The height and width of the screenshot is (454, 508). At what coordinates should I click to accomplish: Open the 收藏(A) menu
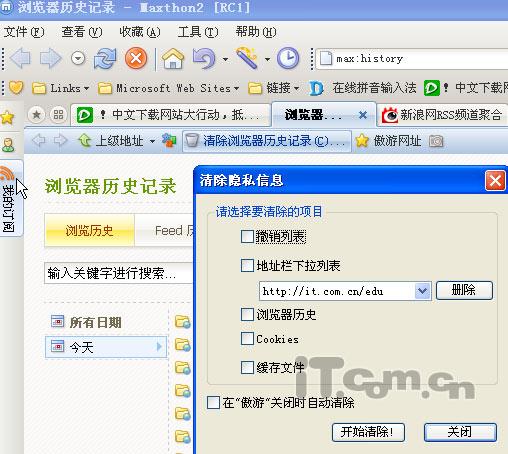coord(140,32)
